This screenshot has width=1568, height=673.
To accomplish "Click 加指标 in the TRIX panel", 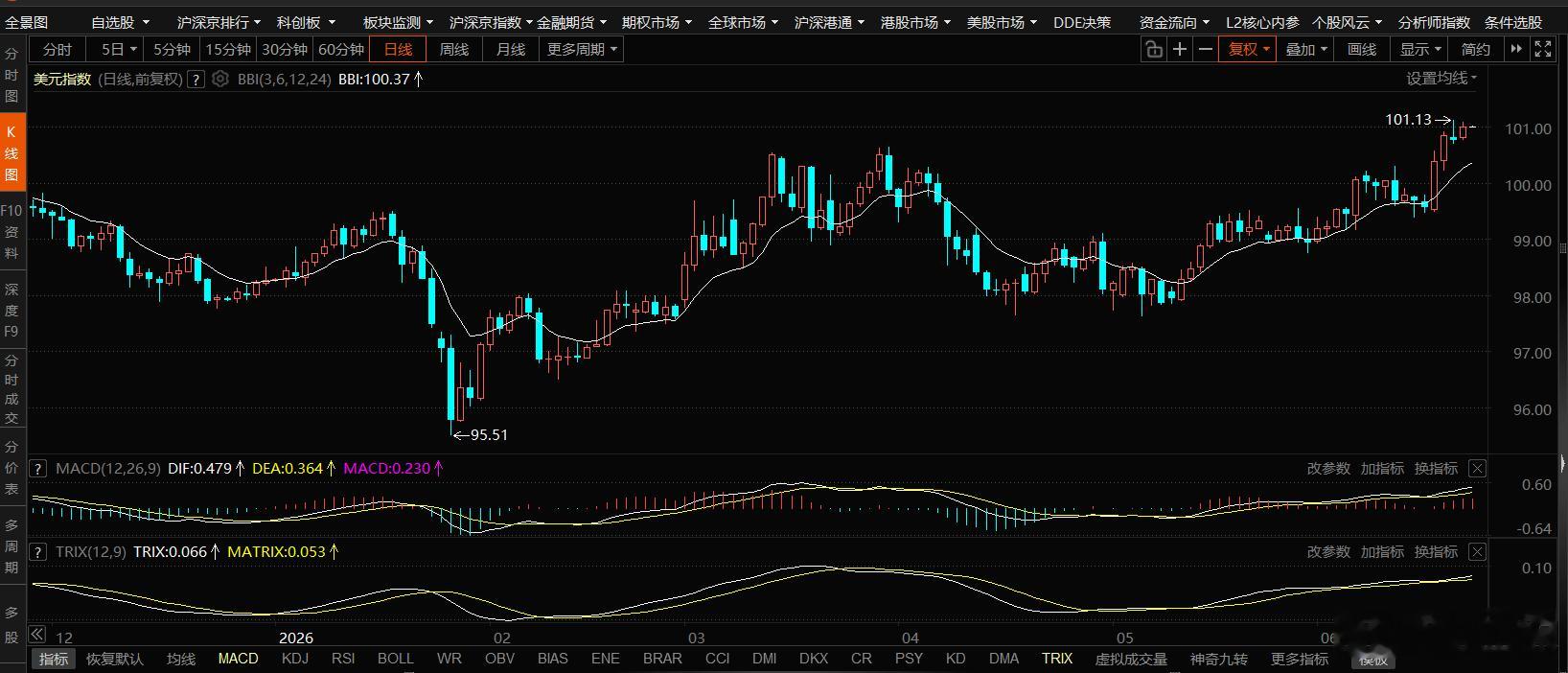I will pyautogui.click(x=1382, y=552).
